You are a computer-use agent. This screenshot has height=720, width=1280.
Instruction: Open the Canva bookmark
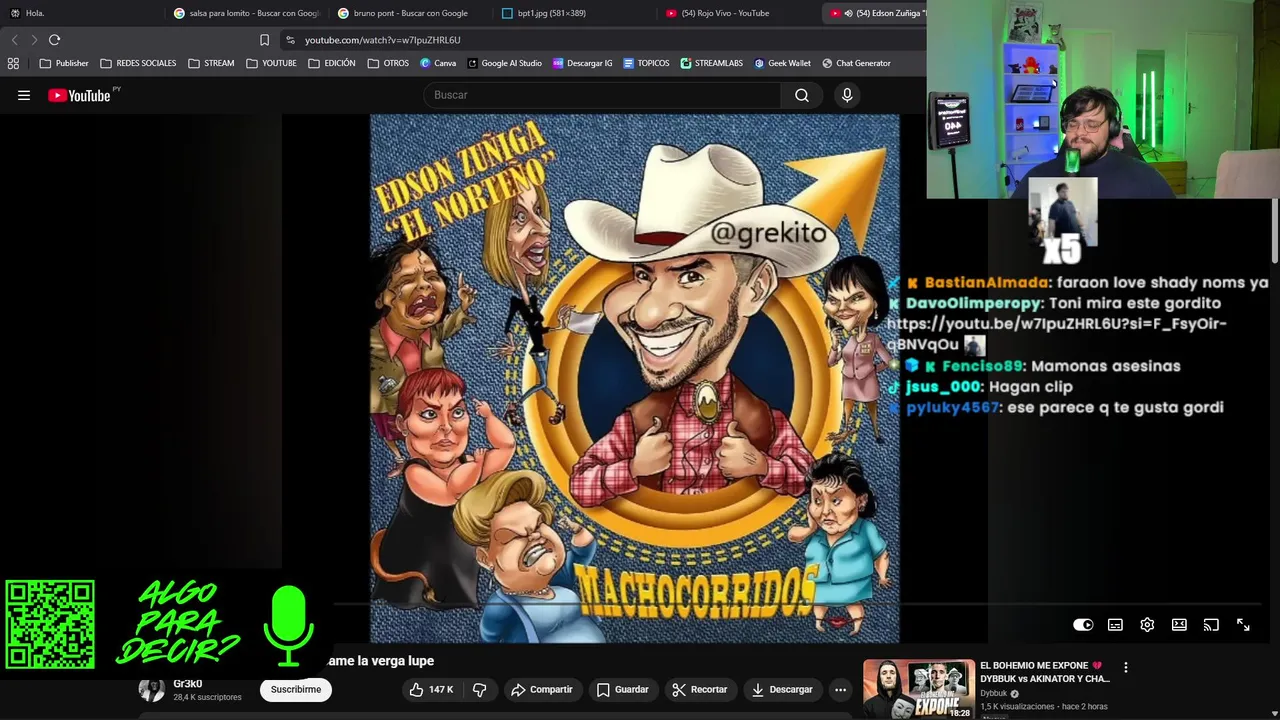click(438, 63)
